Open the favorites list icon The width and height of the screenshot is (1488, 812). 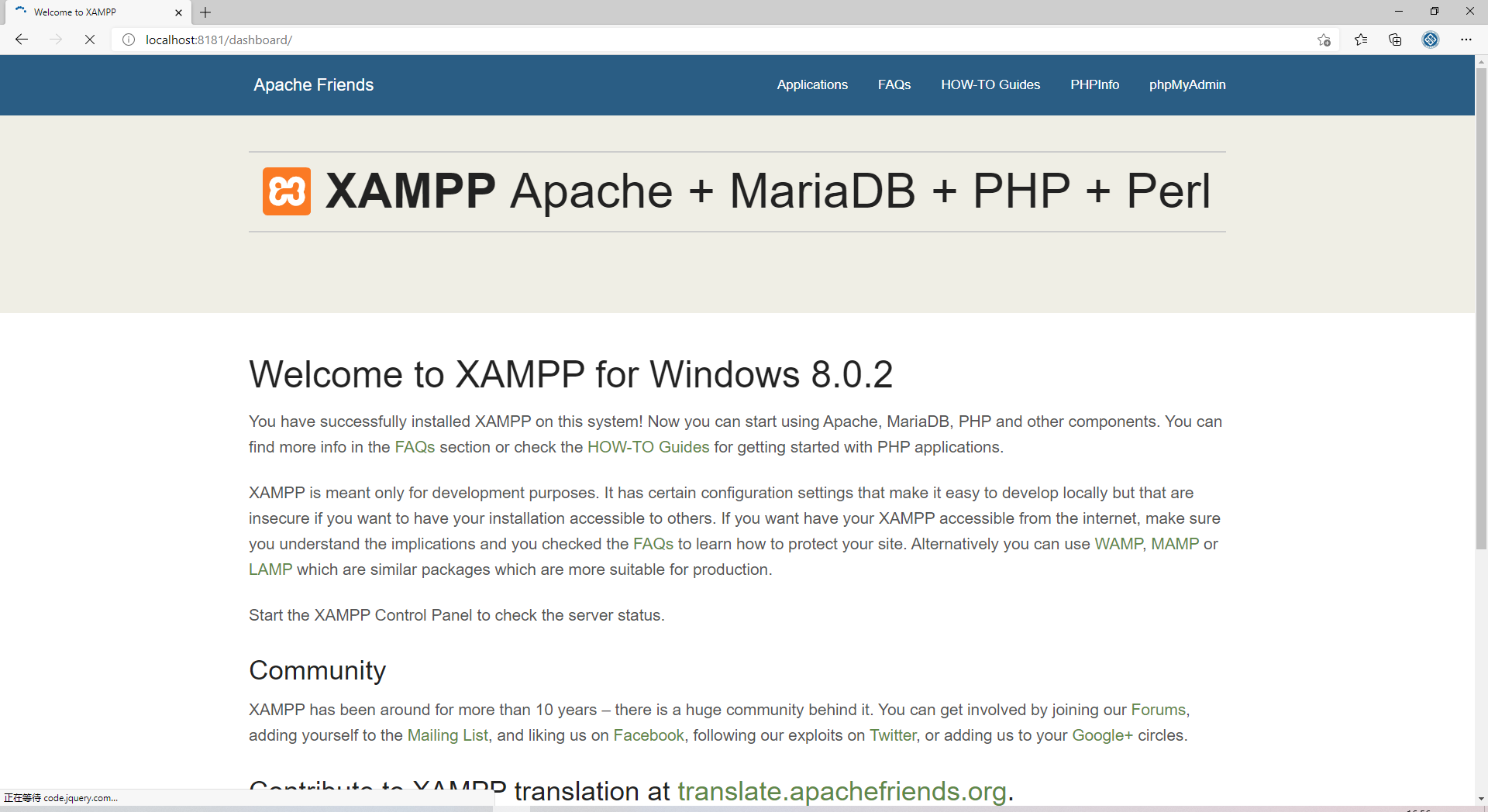[x=1361, y=40]
